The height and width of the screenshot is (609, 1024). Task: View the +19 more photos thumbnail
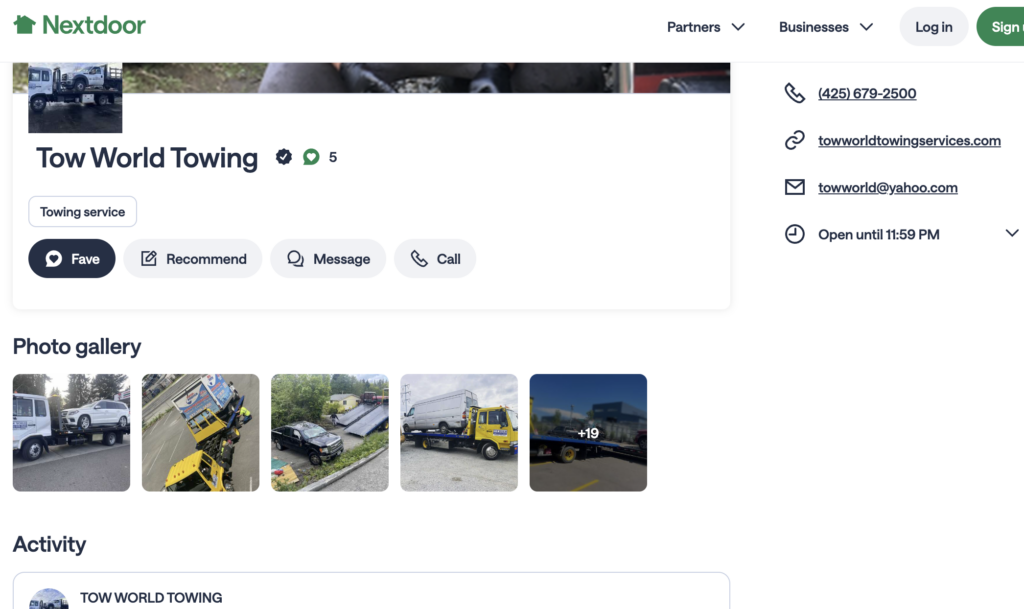(588, 433)
